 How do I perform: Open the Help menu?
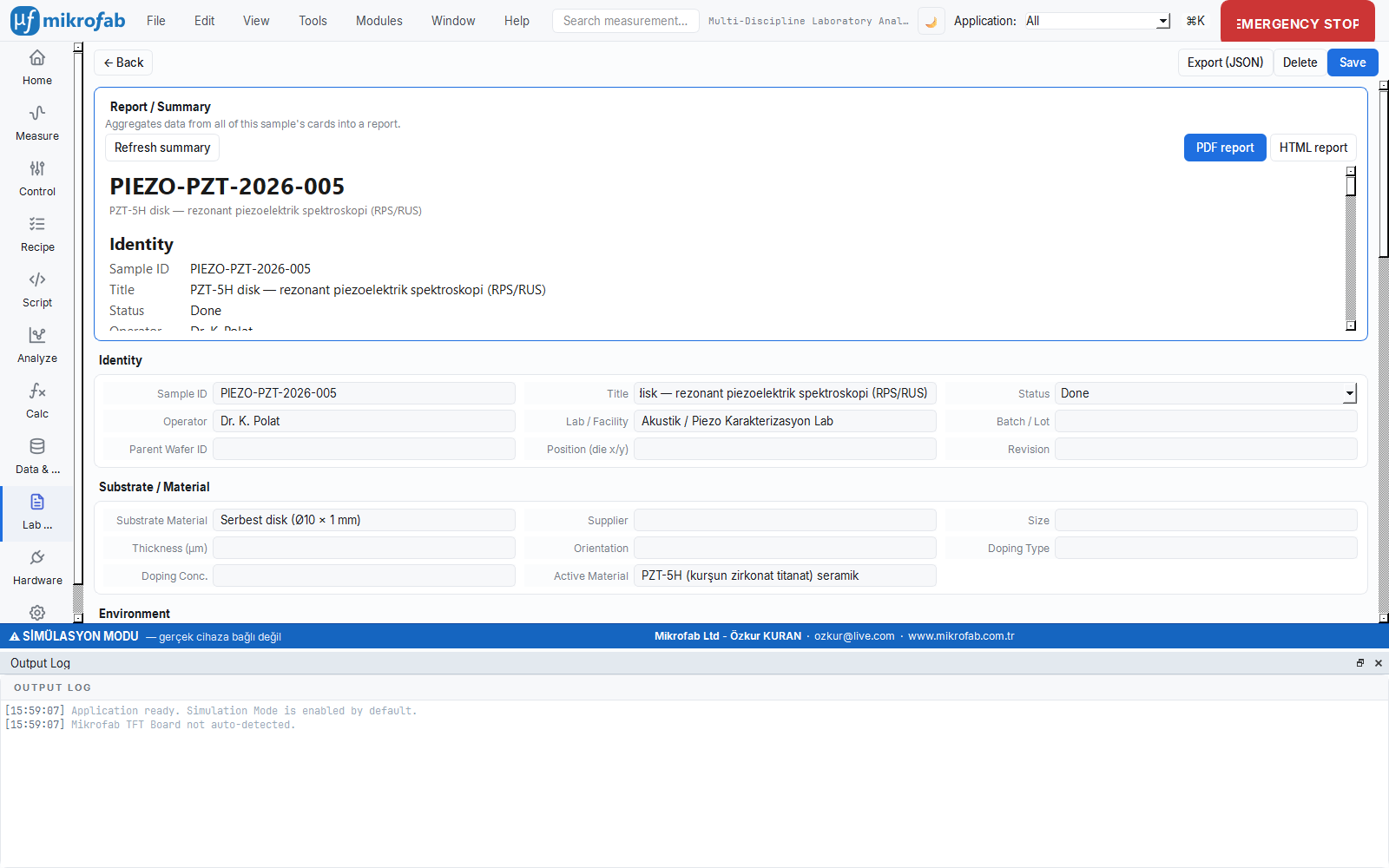pyautogui.click(x=517, y=21)
